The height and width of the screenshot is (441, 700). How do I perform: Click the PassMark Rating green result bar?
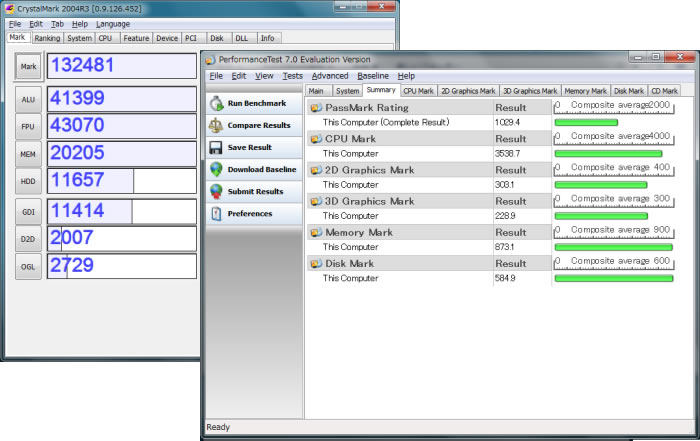[586, 122]
